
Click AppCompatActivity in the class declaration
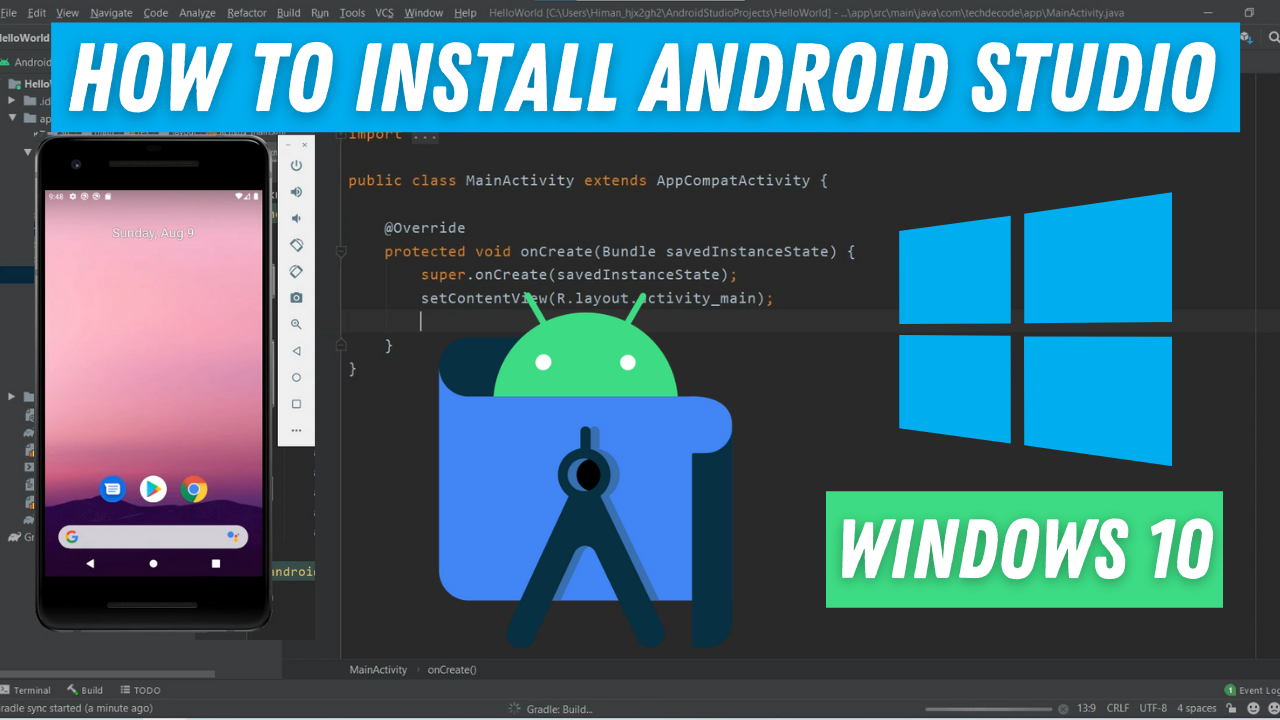pos(732,181)
